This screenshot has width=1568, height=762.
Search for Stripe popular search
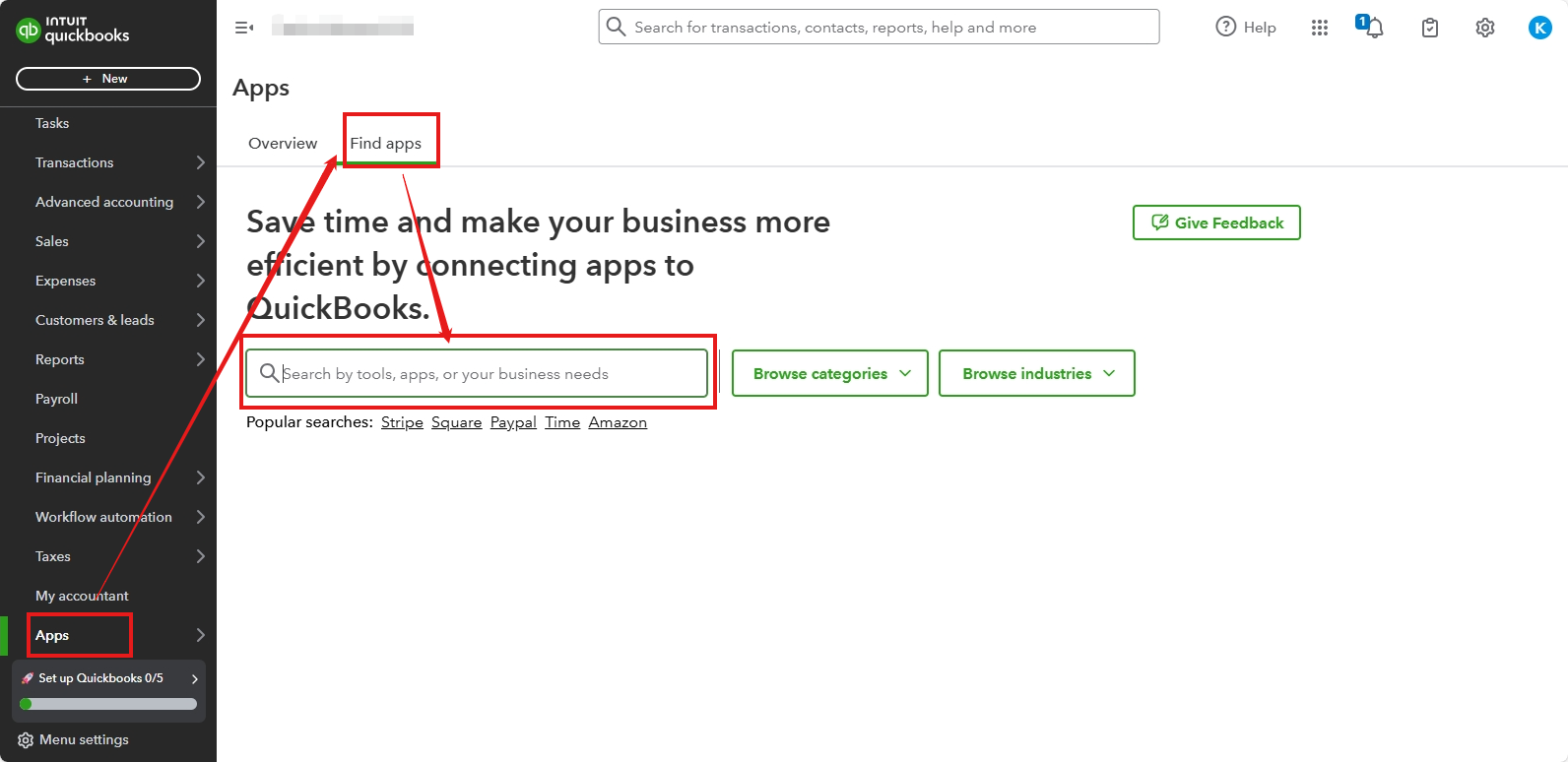click(402, 422)
